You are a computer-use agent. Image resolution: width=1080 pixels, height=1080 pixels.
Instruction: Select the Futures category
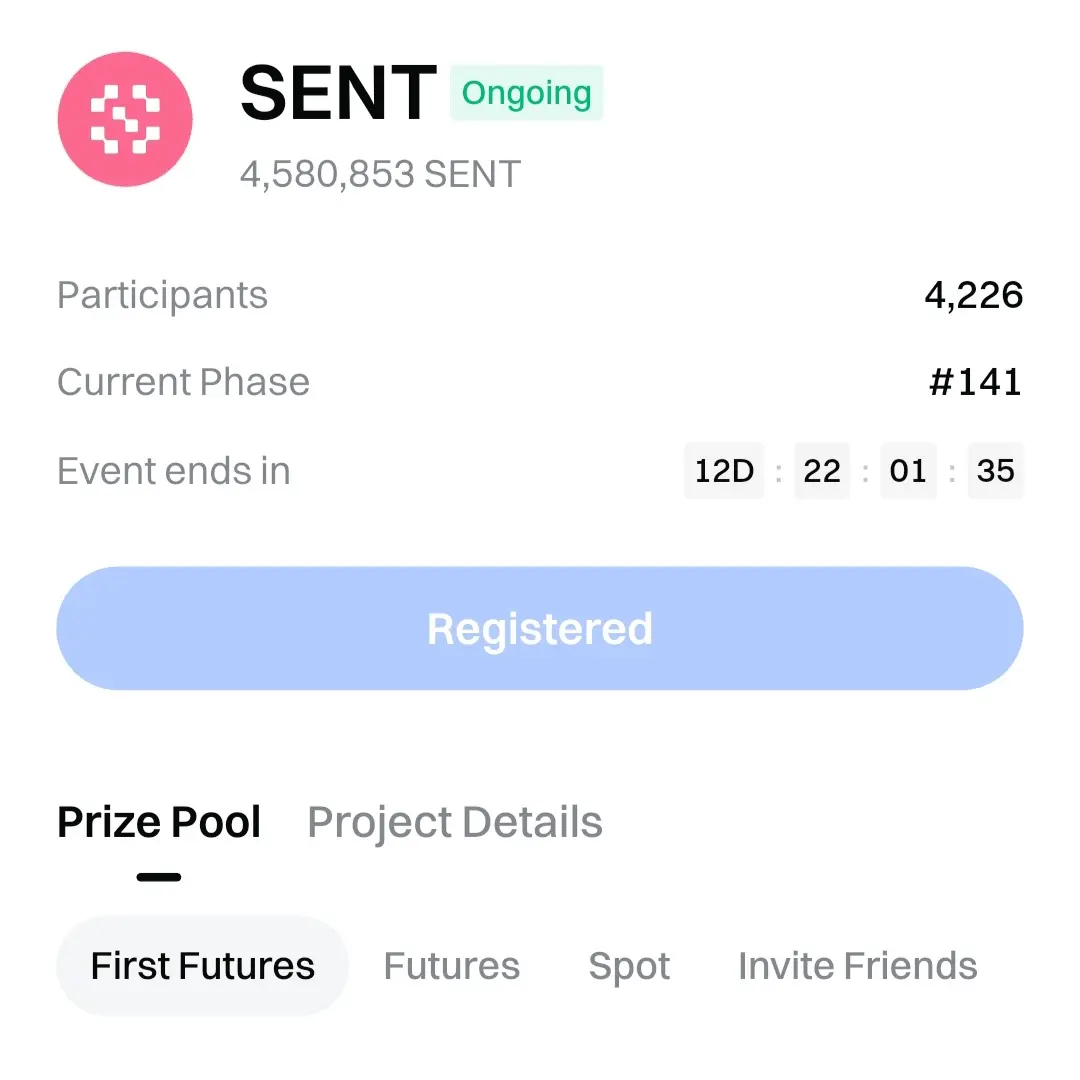(452, 966)
